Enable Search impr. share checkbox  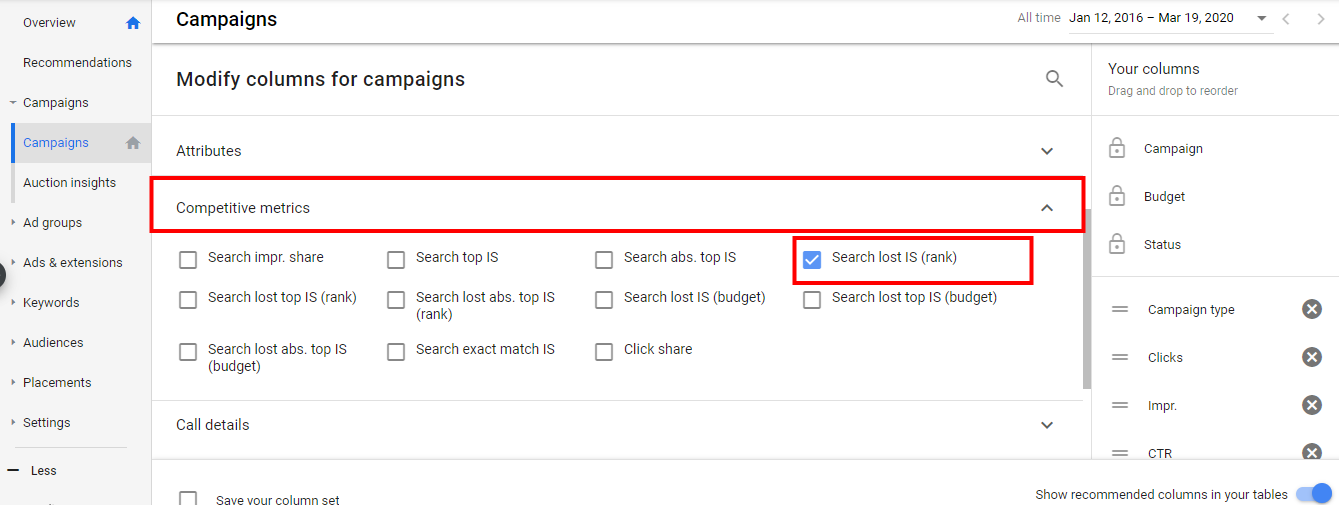[188, 260]
